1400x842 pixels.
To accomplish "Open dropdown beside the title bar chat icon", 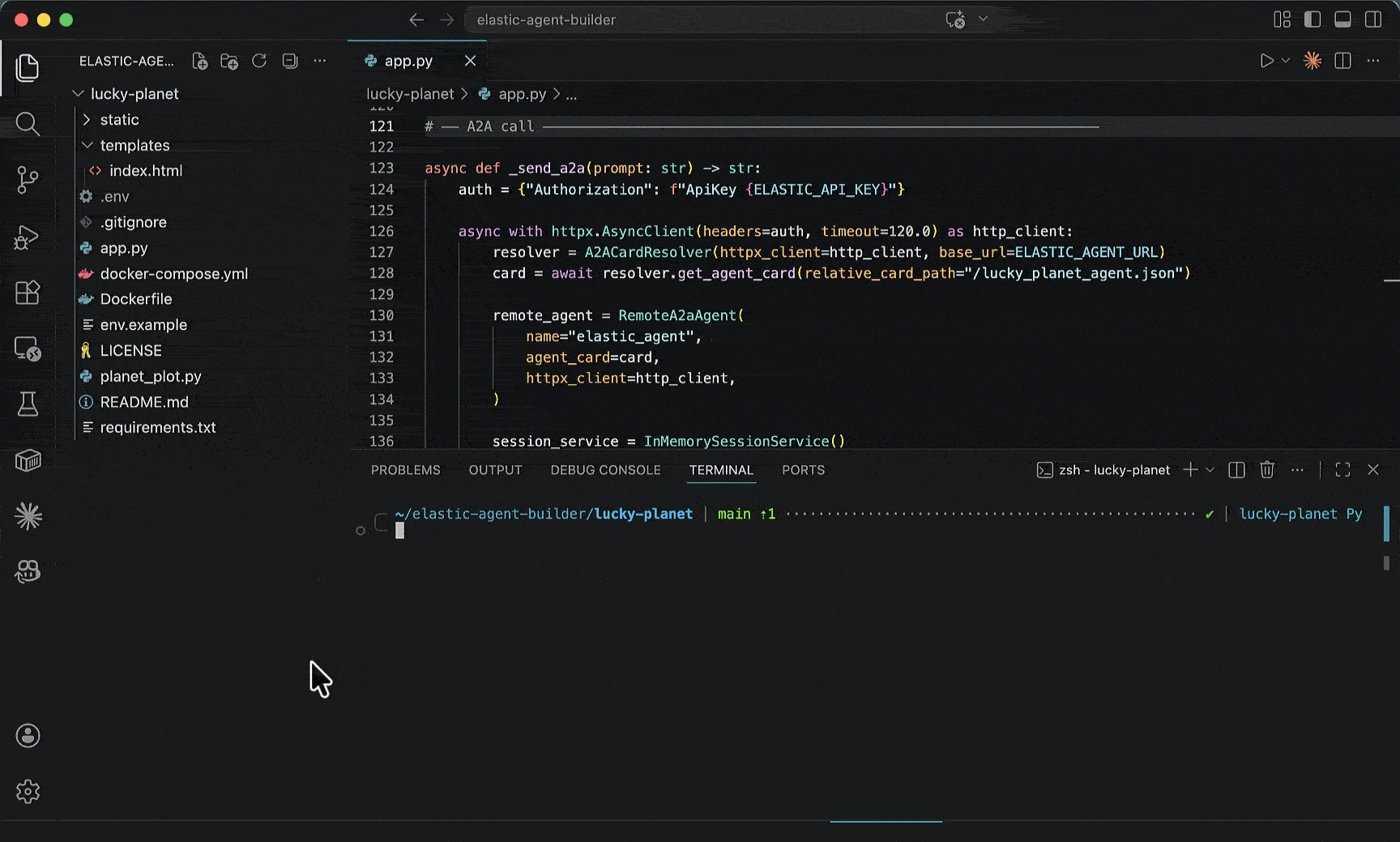I will pyautogui.click(x=983, y=19).
